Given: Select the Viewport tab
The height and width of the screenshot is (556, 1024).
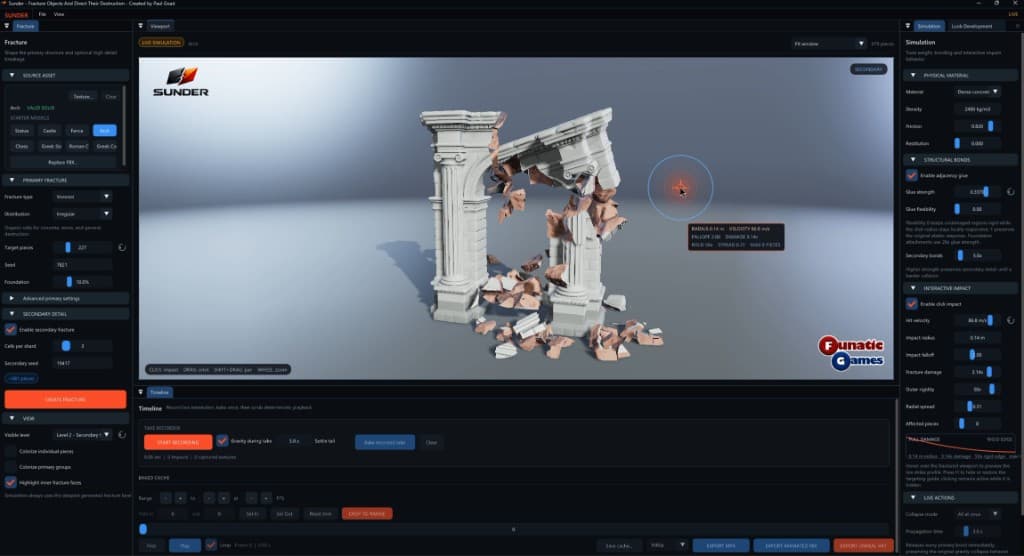Looking at the screenshot, I should click(160, 26).
